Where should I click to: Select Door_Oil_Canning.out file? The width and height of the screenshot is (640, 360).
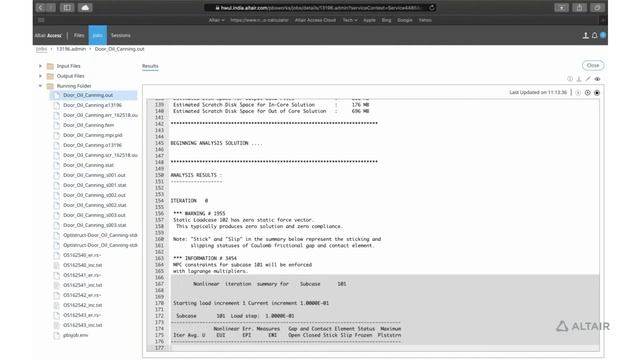coord(88,95)
